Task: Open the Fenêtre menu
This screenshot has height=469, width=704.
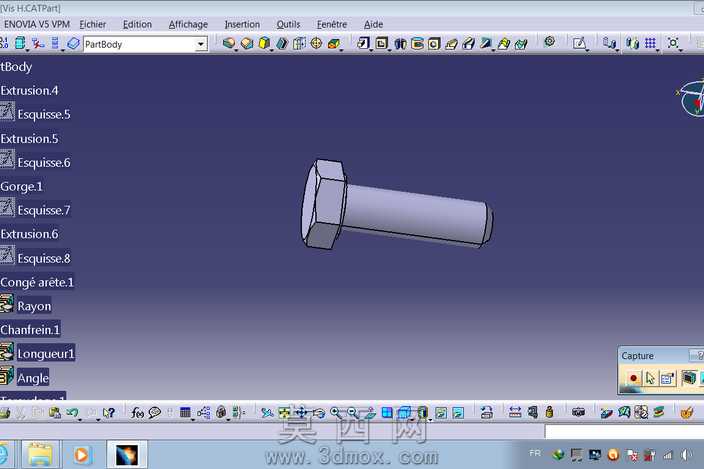Action: 332,24
